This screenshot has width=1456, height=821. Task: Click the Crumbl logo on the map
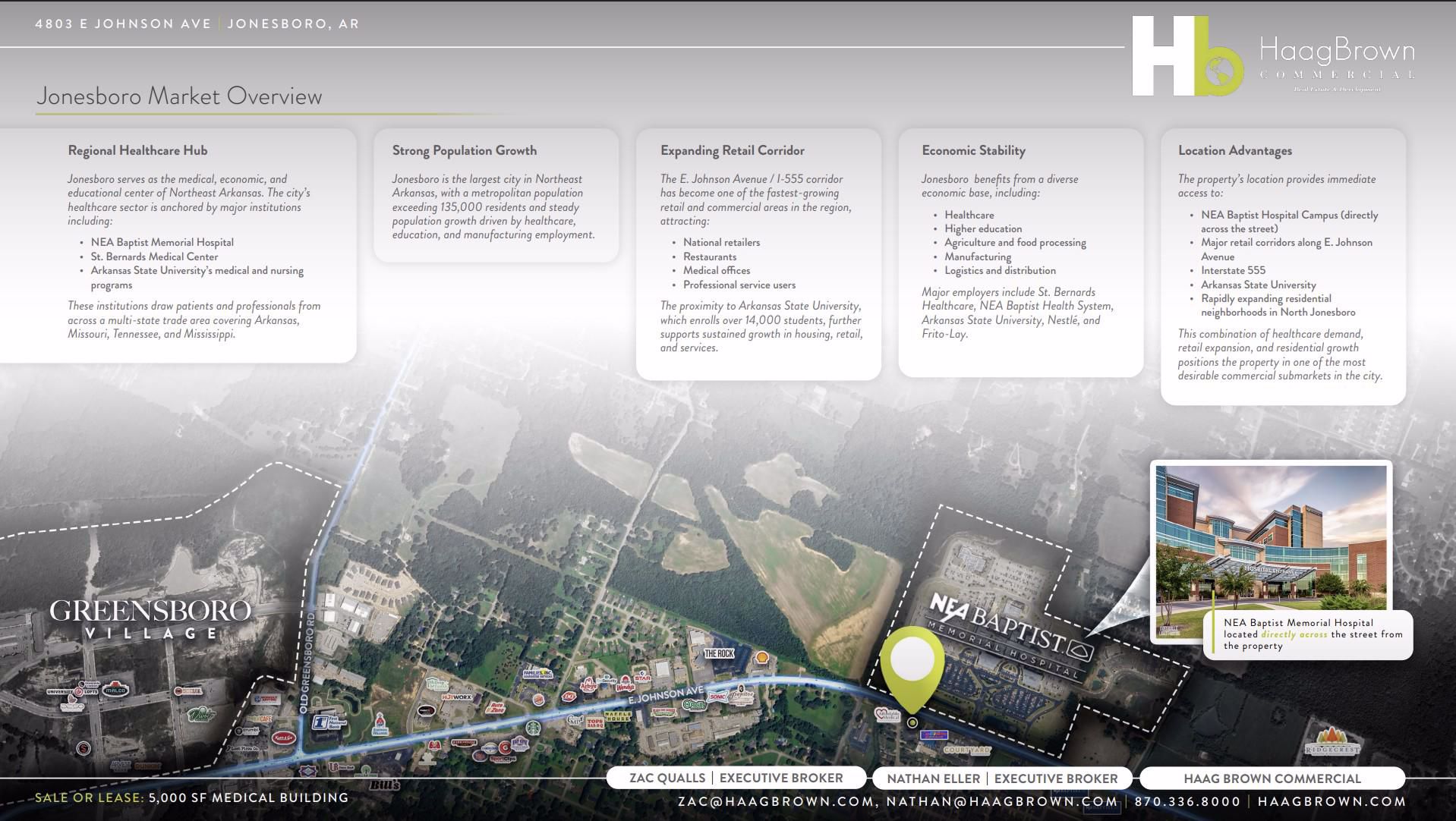[x=247, y=731]
